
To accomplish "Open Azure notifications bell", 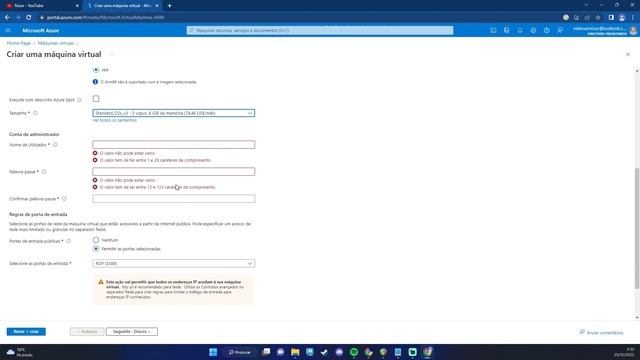I will (520, 31).
